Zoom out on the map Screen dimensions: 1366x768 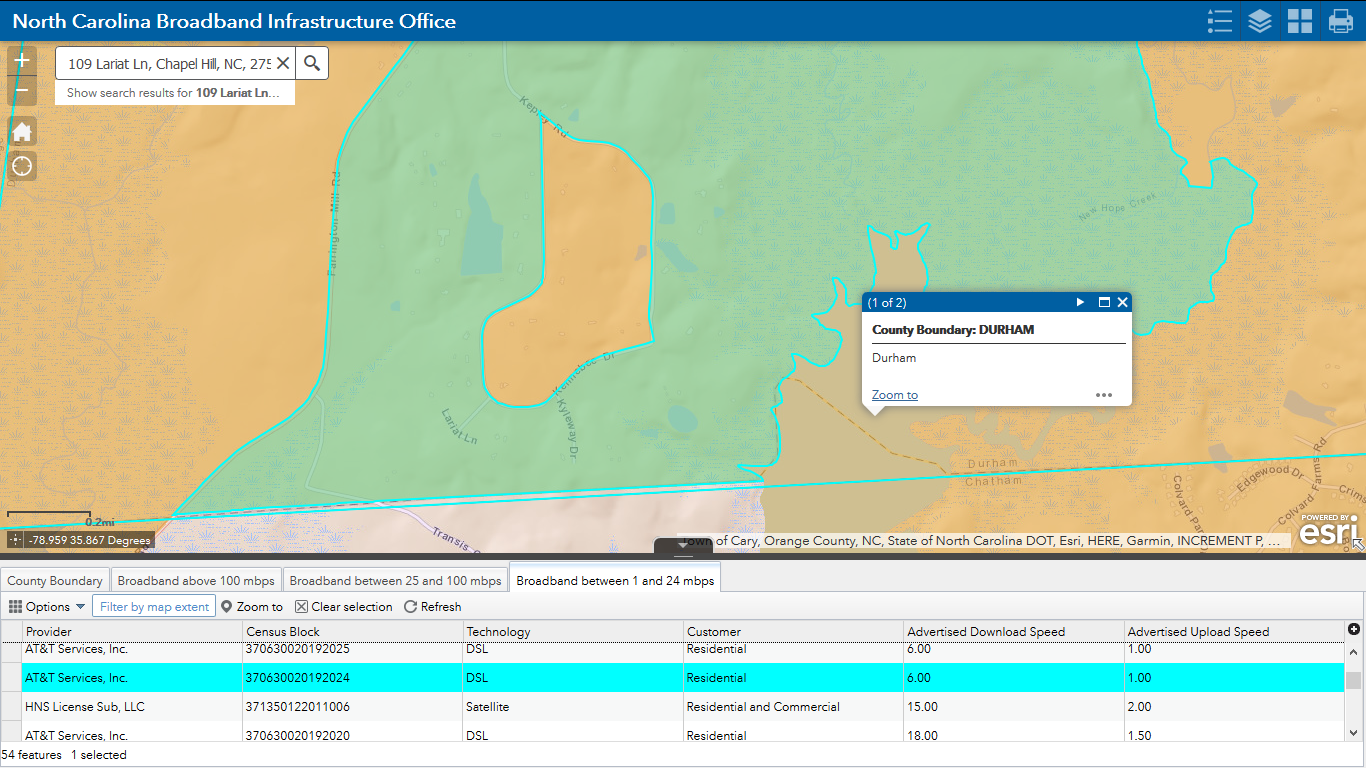(x=22, y=91)
